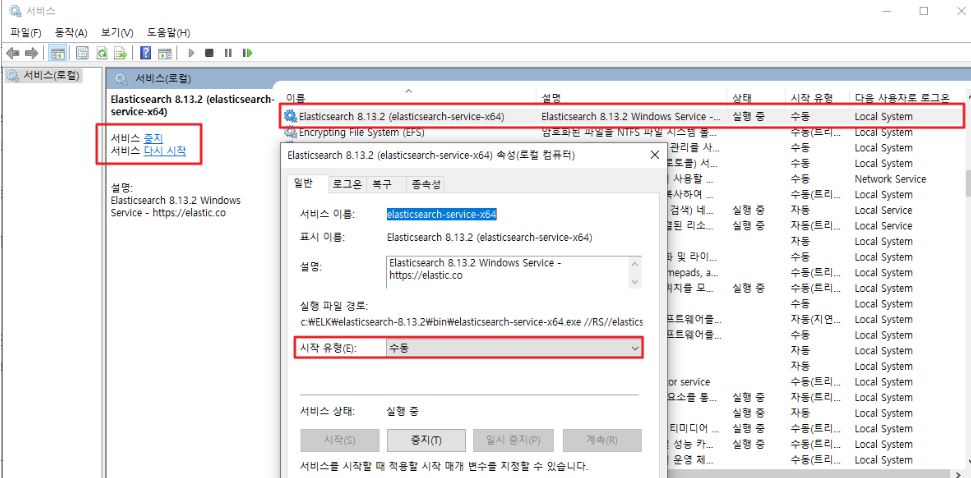Viewport: 971px width, 478px height.
Task: Open the 동작(A) menu
Action: tap(71, 32)
